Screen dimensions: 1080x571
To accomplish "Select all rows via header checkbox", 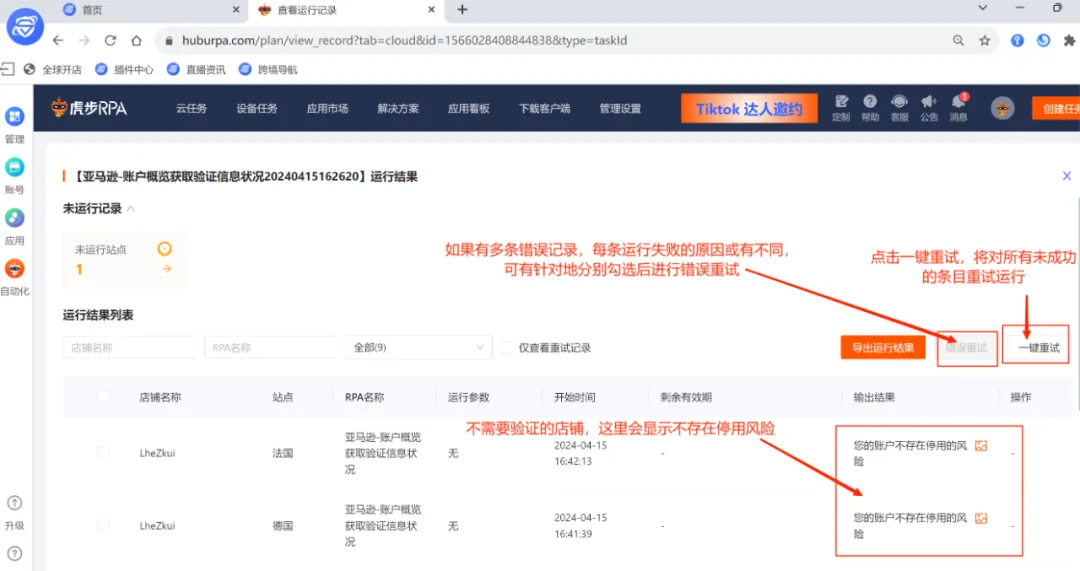I will coord(103,397).
